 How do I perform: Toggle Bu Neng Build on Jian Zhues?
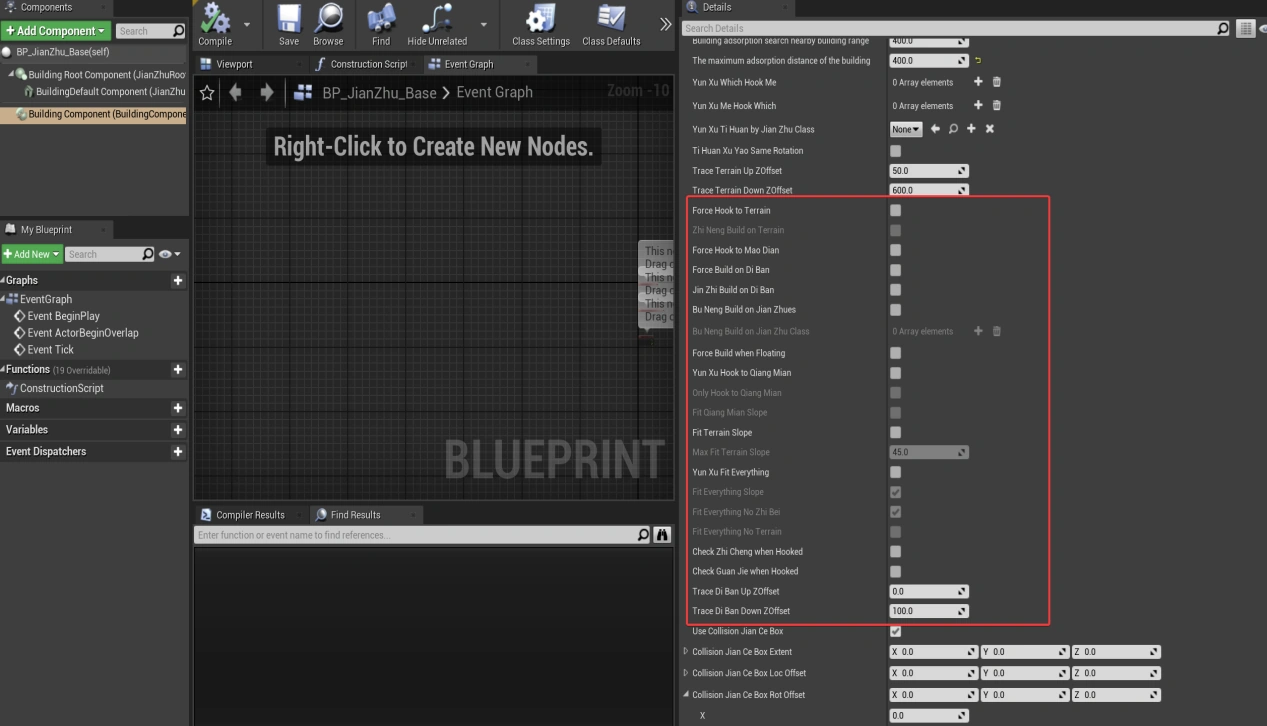point(895,310)
